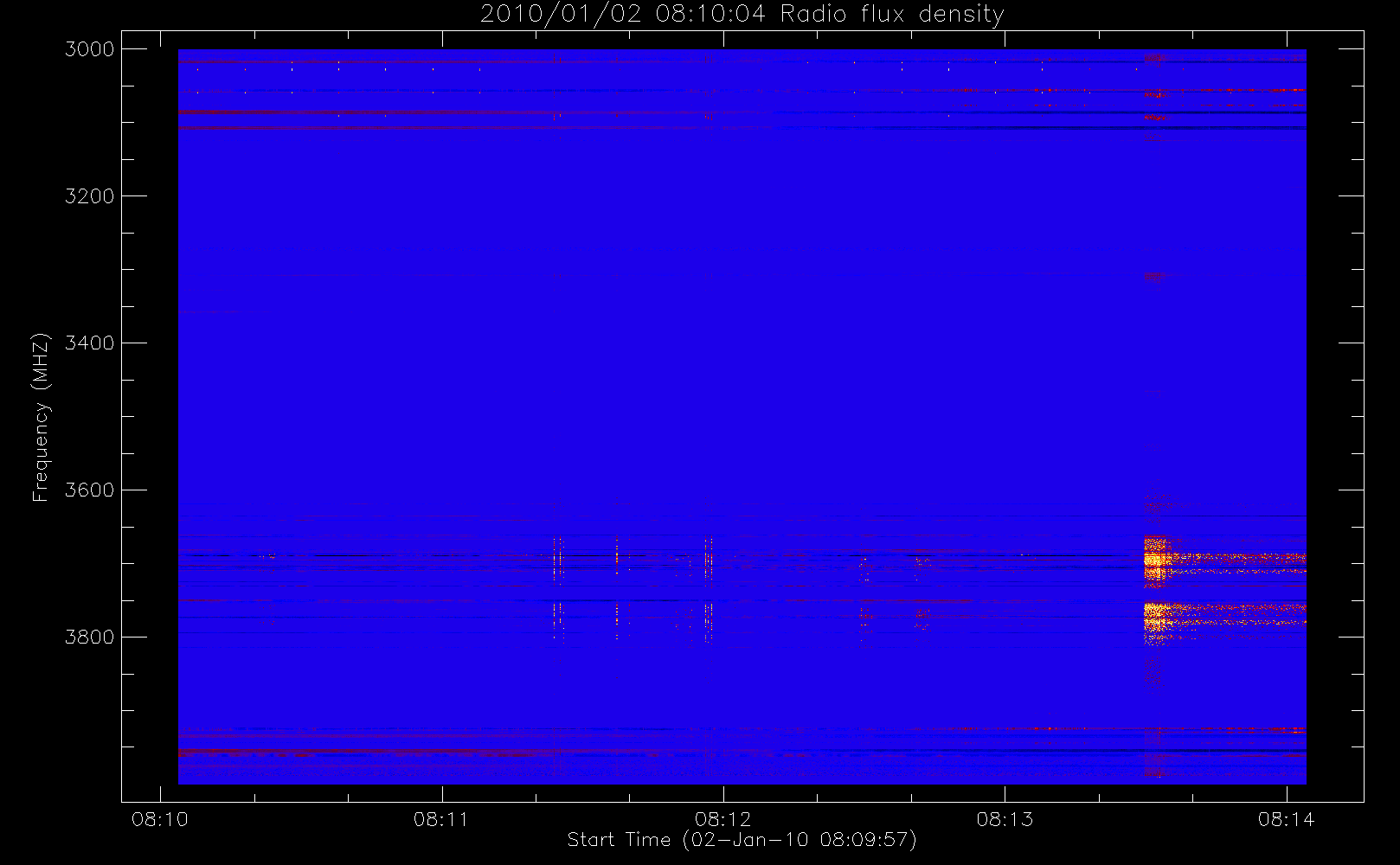Select the 3600 frequency tick label
1400x865 pixels.
90,490
